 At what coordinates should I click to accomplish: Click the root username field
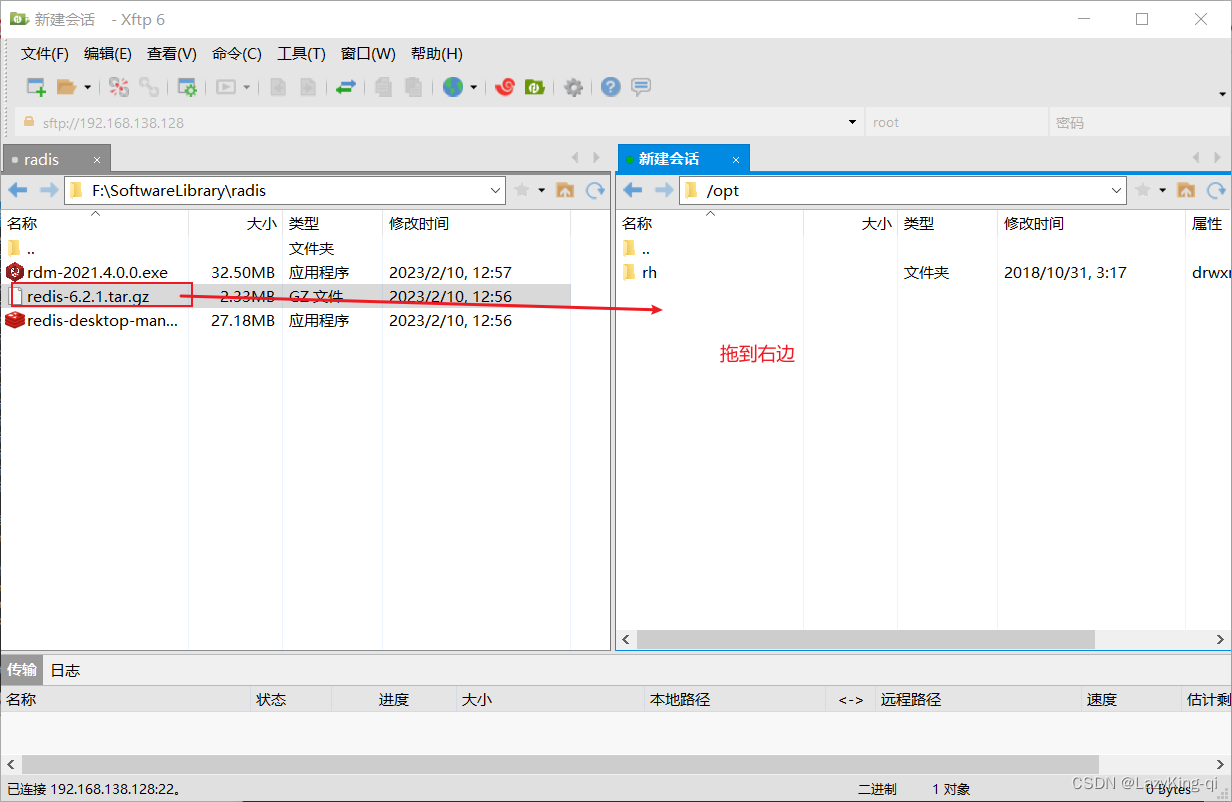click(x=955, y=123)
